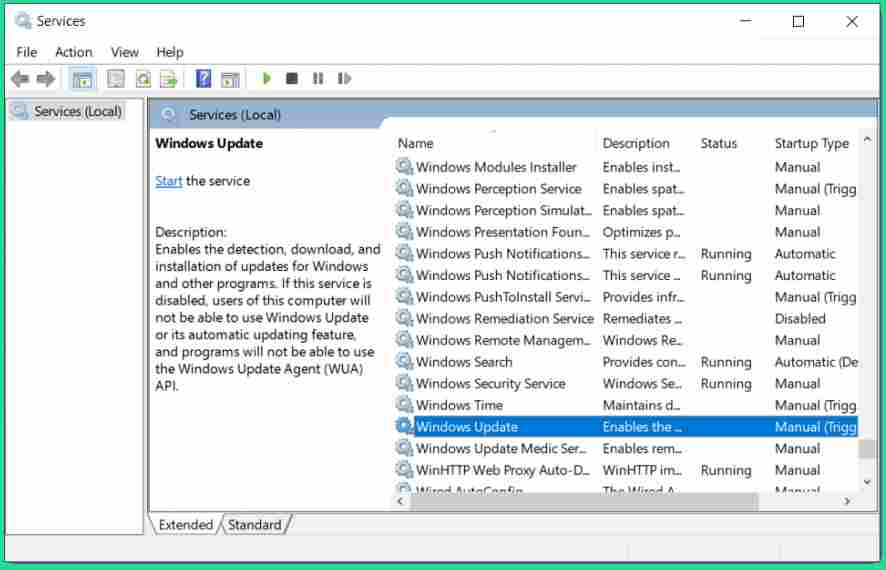Screen dimensions: 886x570
Task: Go forward with the toolbar Forward arrow
Action: pos(46,79)
